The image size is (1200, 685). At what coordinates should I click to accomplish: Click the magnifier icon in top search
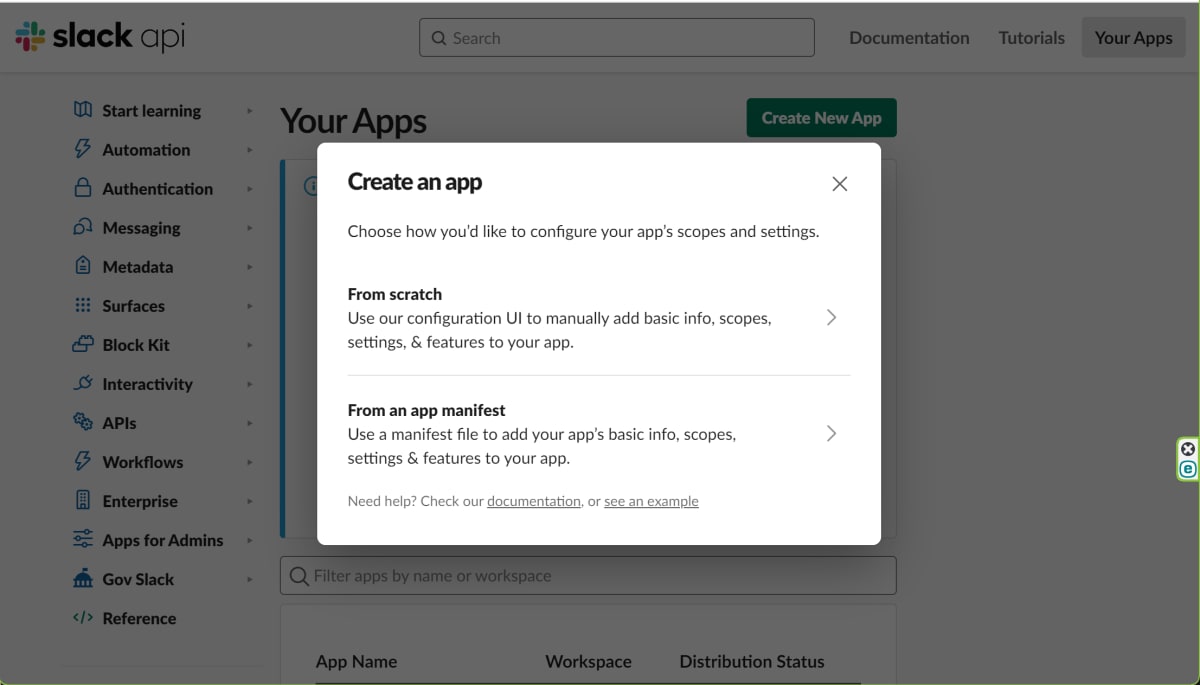pos(438,38)
